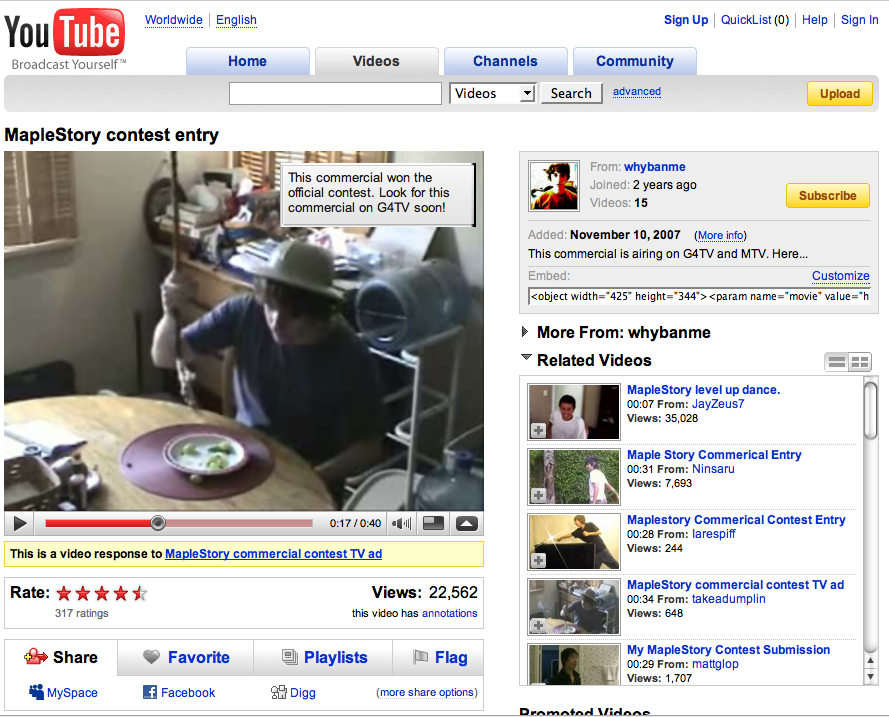Play the MapleStory contest entry video
The width and height of the screenshot is (889, 717).
19,523
